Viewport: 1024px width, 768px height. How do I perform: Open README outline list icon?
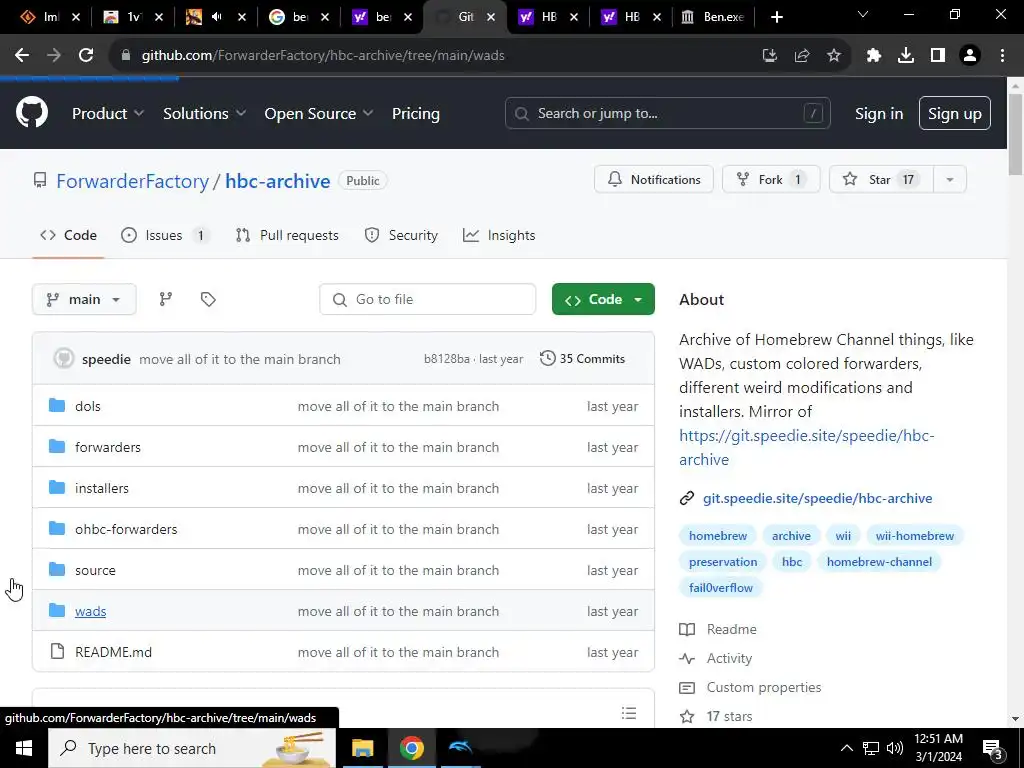pos(629,713)
